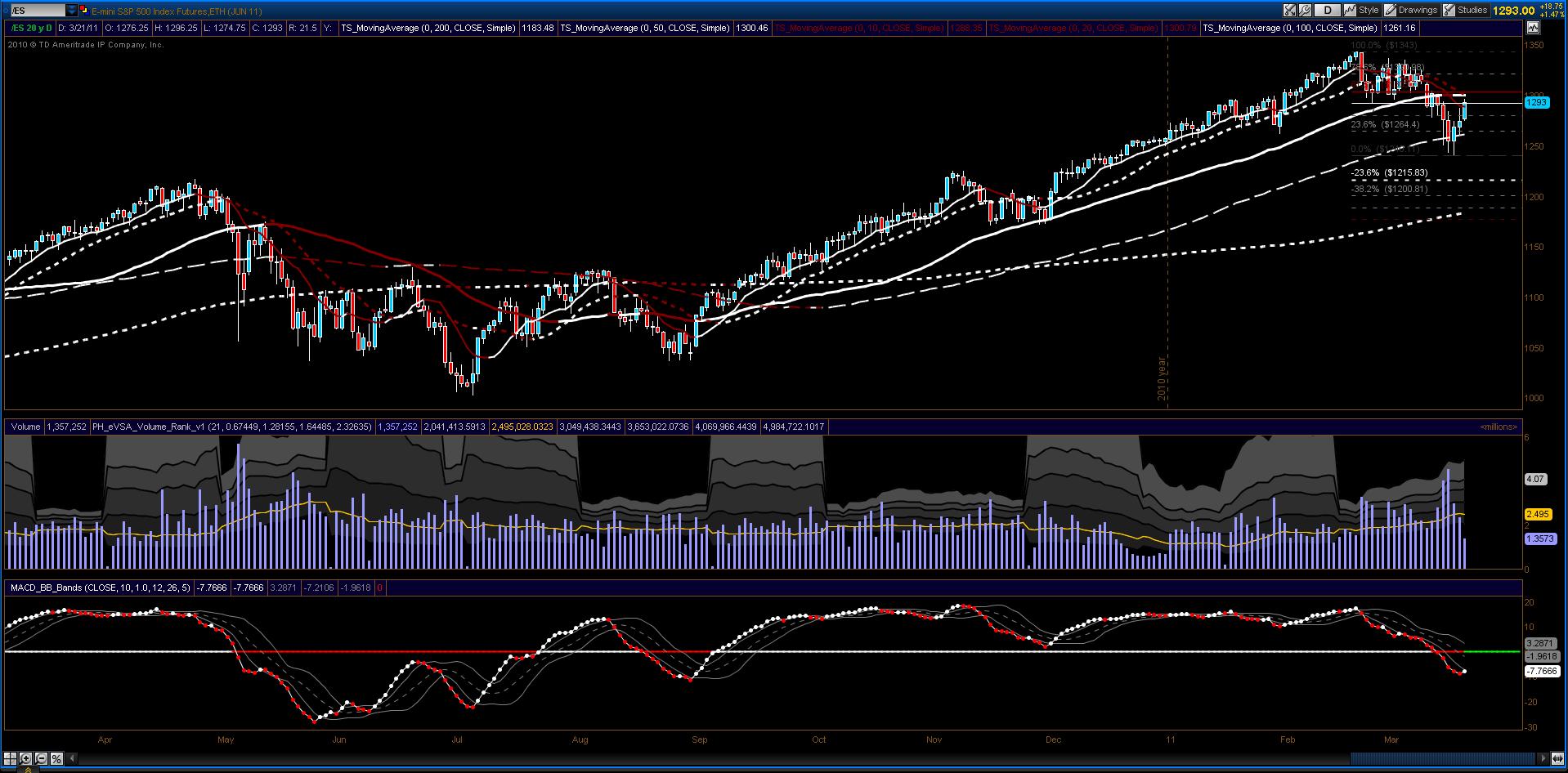1568x773 pixels.
Task: Click the MACD_BB_Bands study label
Action: (100, 588)
